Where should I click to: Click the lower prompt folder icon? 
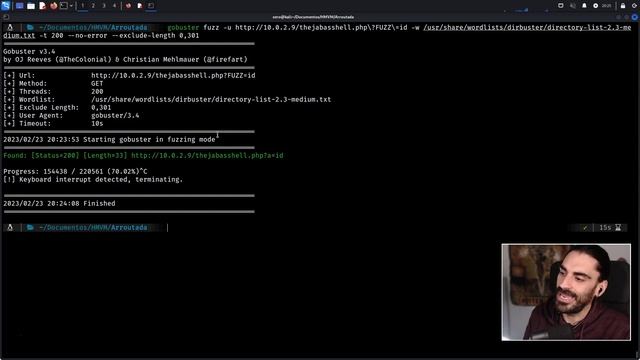click(30, 227)
